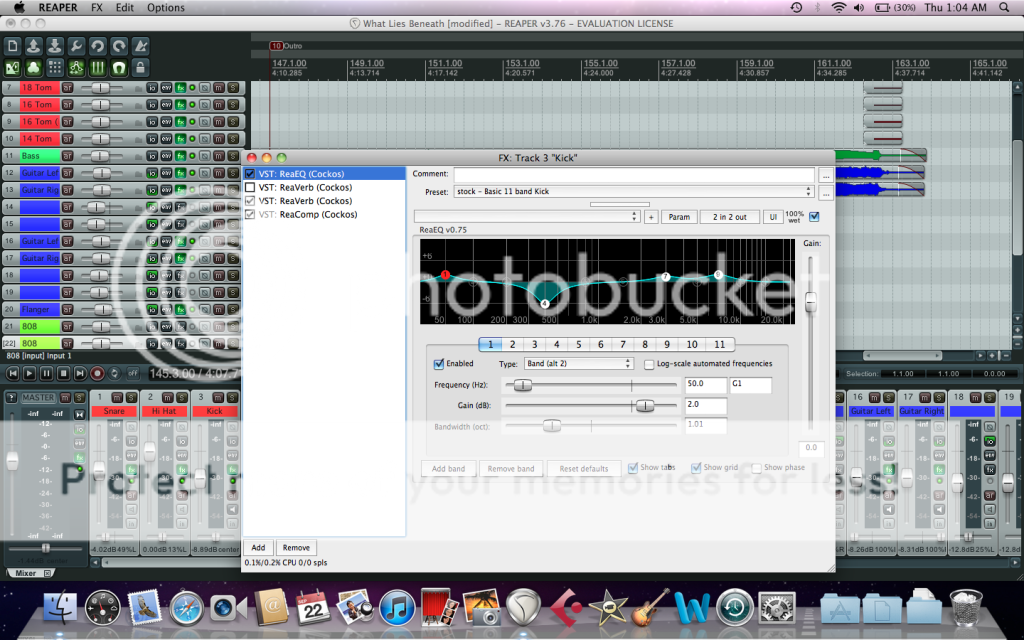Mute the Bass track
Image resolution: width=1024 pixels, height=640 pixels.
219,156
